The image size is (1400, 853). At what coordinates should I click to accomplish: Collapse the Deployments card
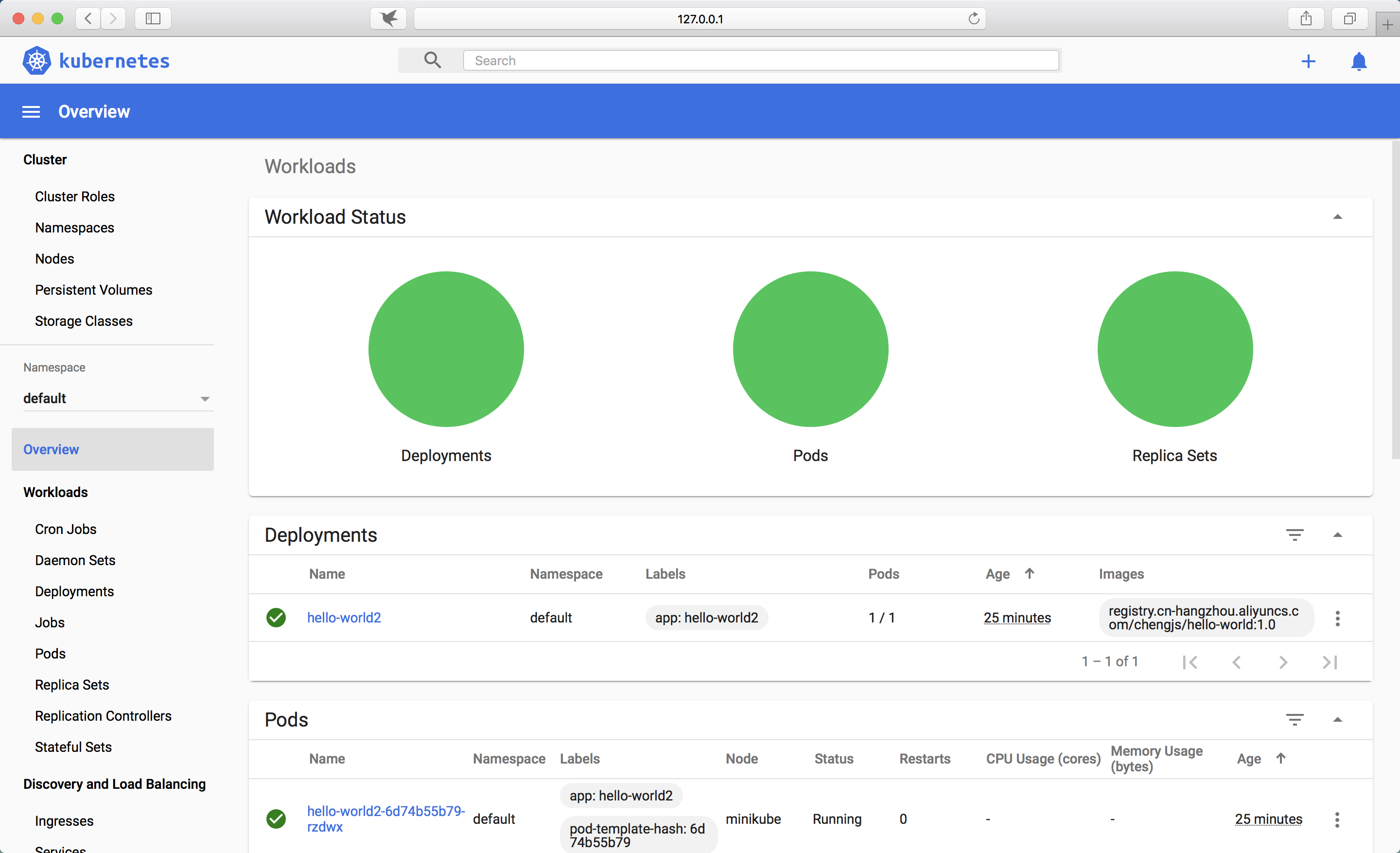point(1337,535)
